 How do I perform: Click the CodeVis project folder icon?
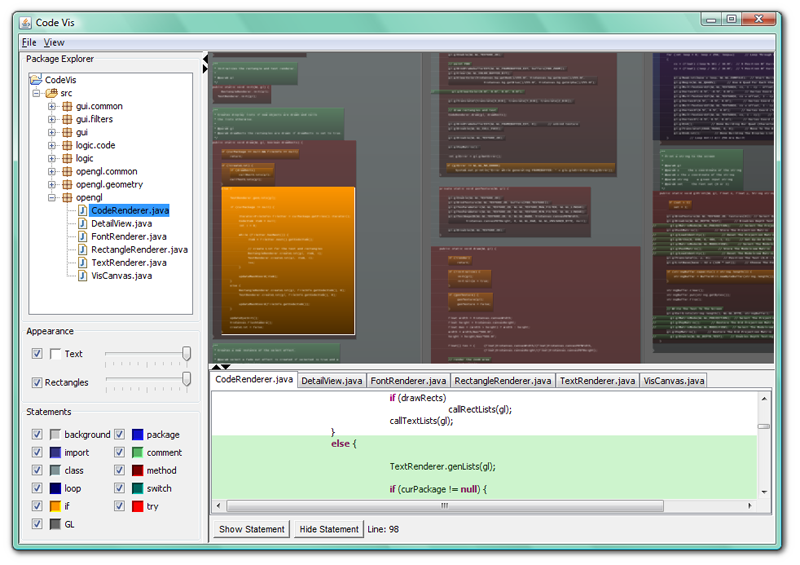coord(36,80)
